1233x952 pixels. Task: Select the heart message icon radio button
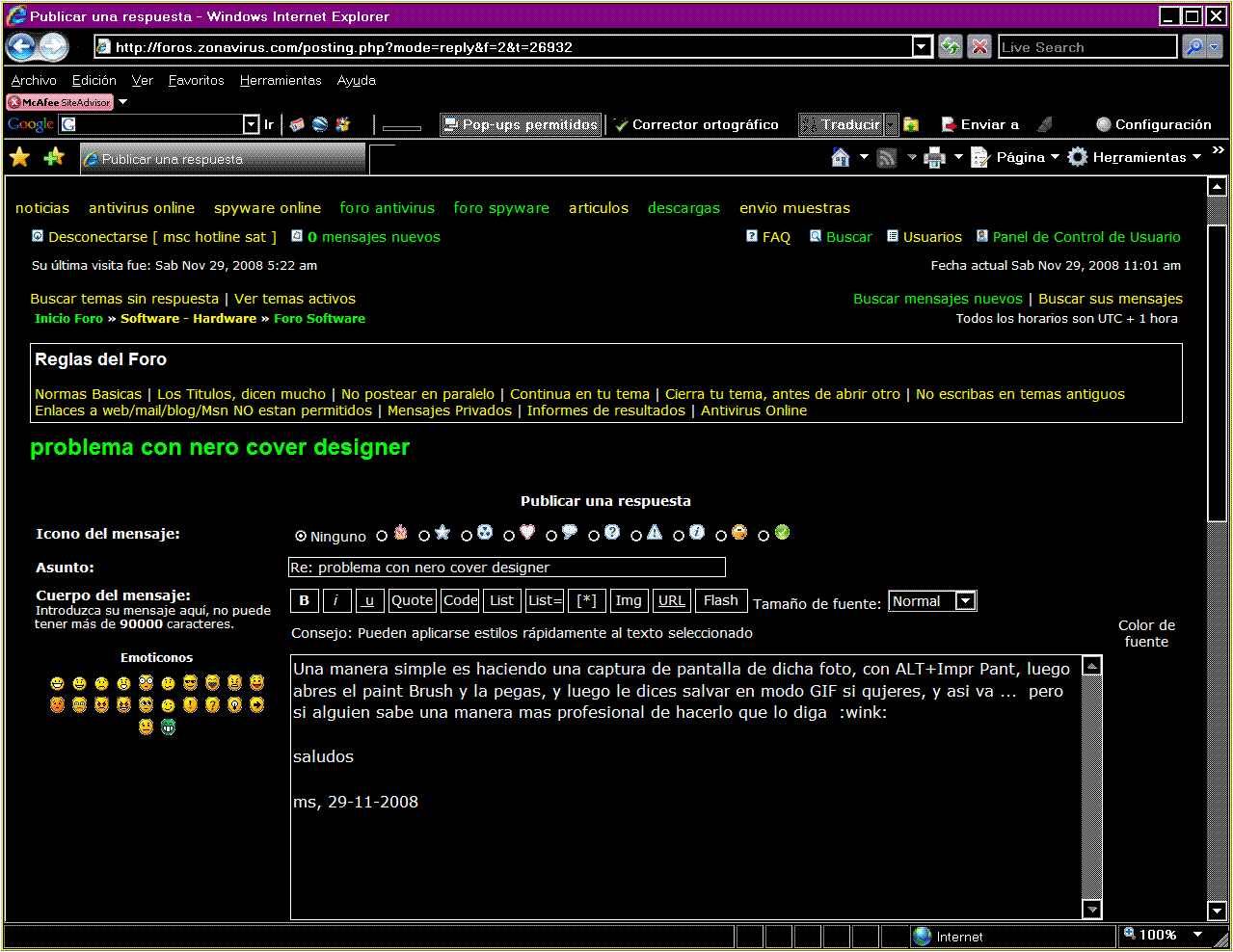509,537
